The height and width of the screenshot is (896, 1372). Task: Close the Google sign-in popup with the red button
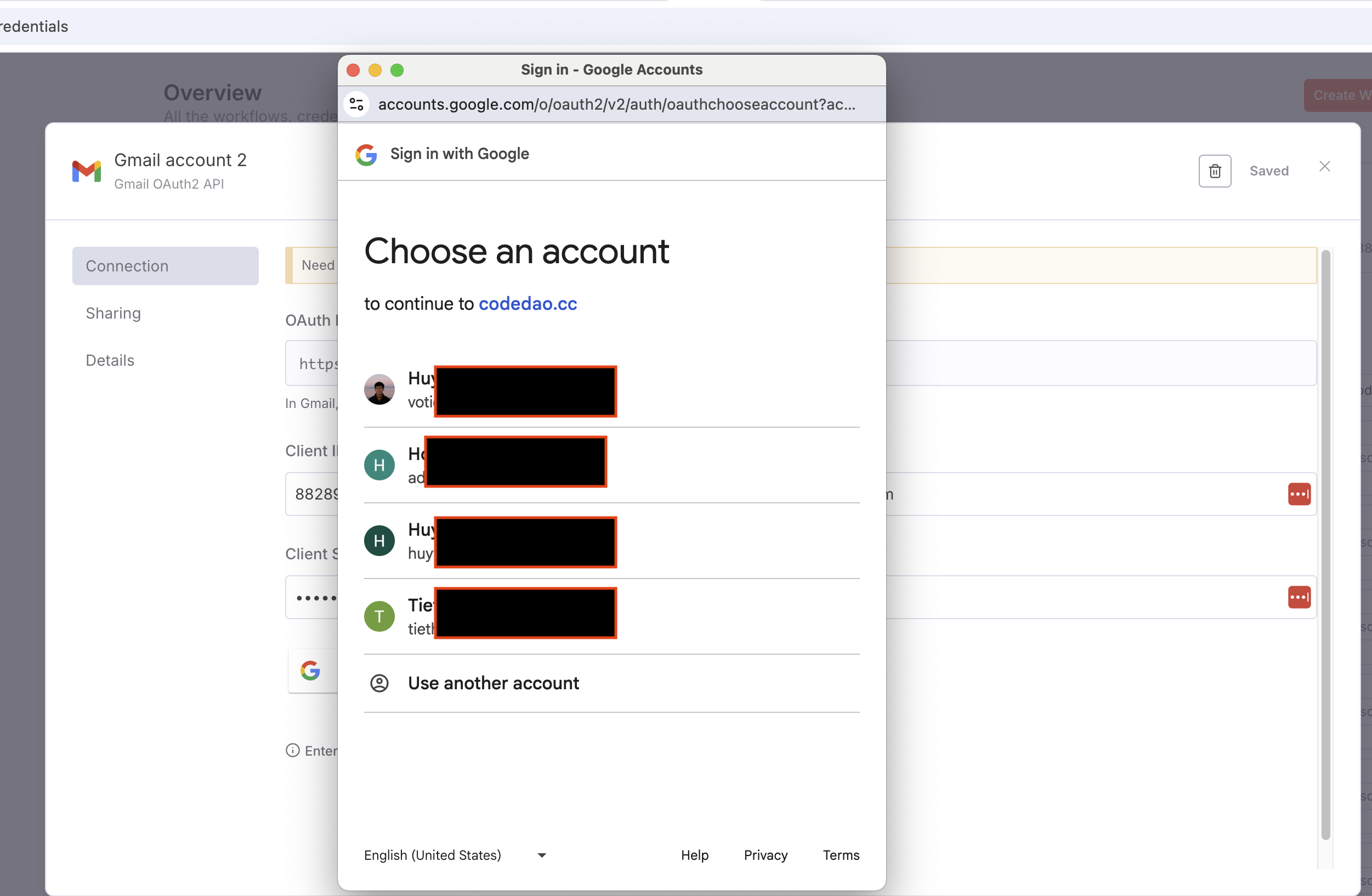[x=353, y=70]
